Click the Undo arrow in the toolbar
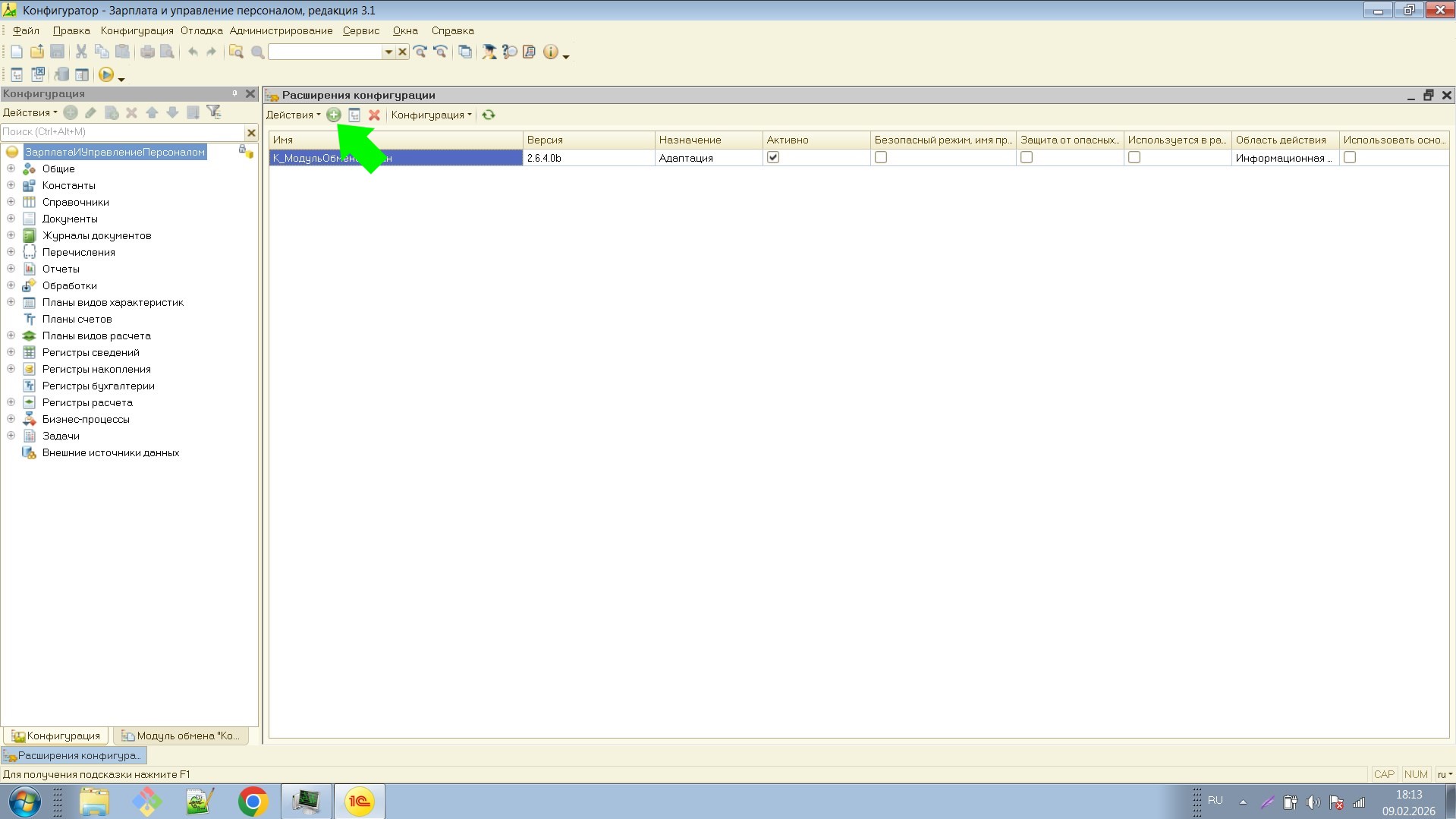The width and height of the screenshot is (1456, 819). tap(193, 52)
